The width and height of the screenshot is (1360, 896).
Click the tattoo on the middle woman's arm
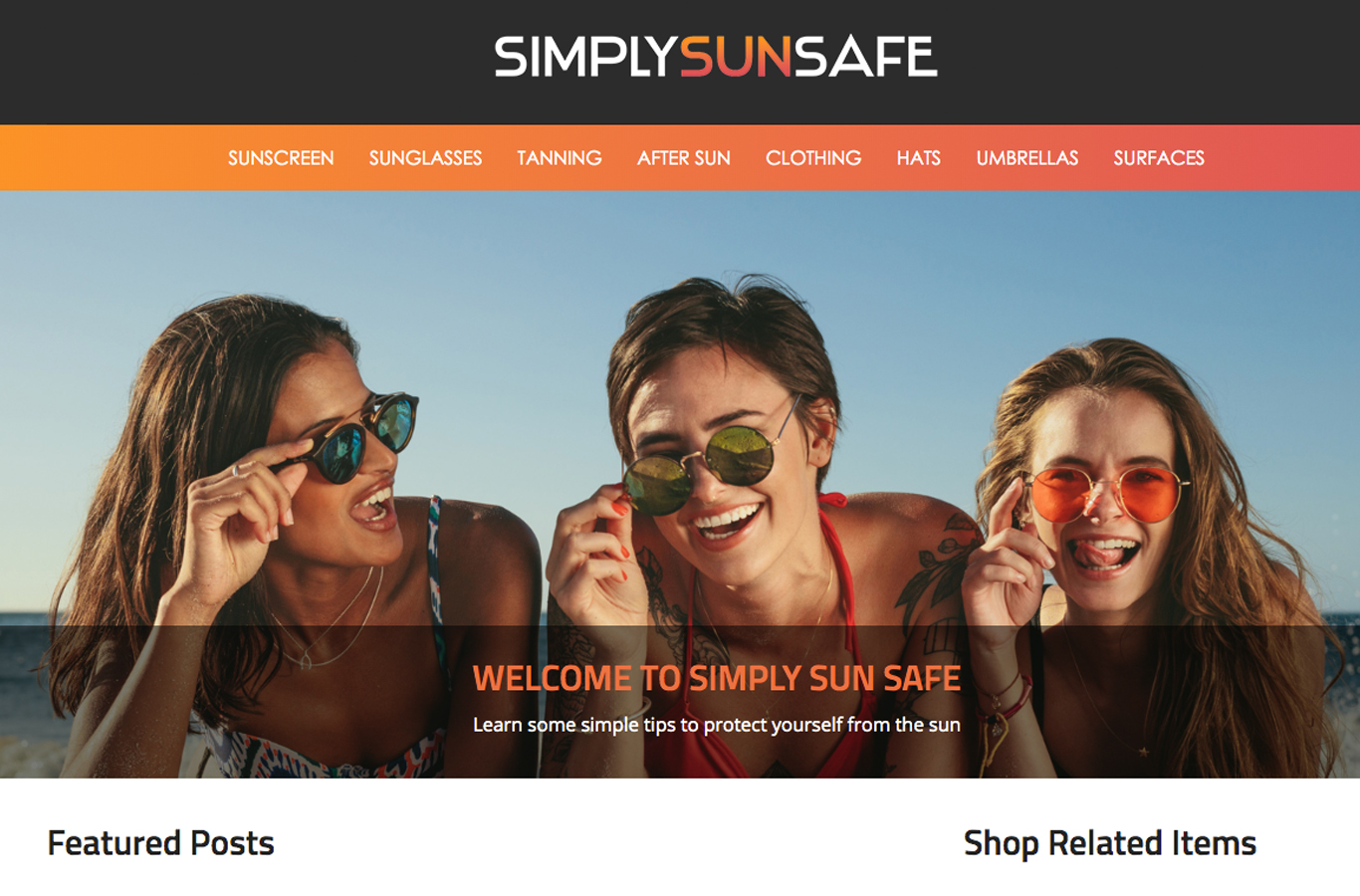(x=934, y=569)
